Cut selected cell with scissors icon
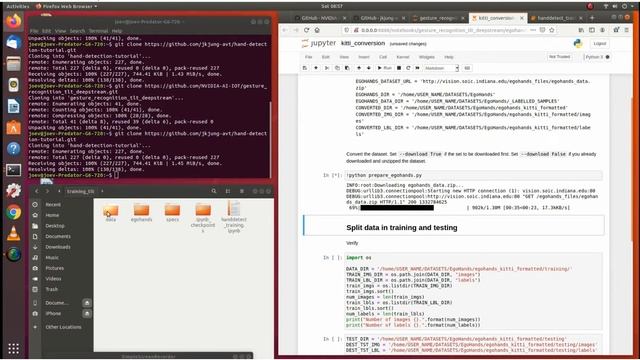This screenshot has height=360, width=640. pos(327,68)
